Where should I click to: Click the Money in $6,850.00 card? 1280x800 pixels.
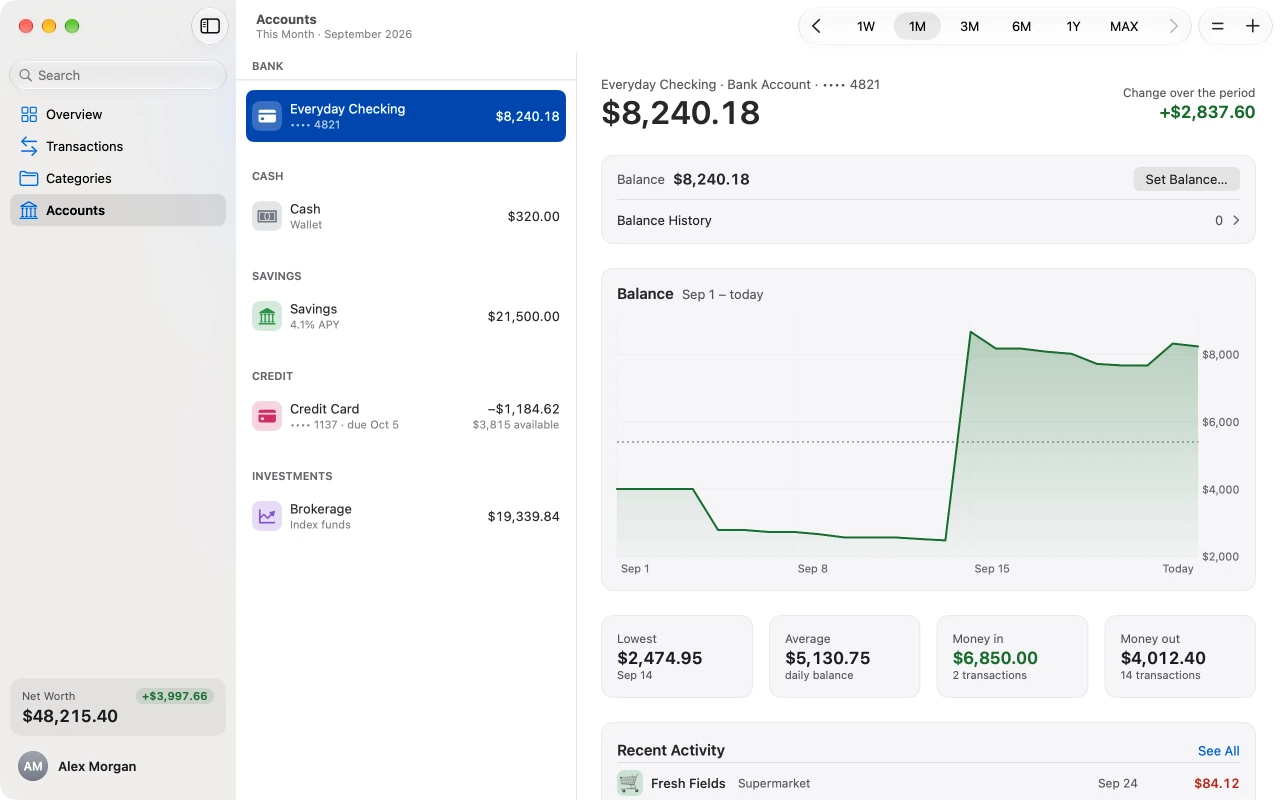pos(1012,656)
